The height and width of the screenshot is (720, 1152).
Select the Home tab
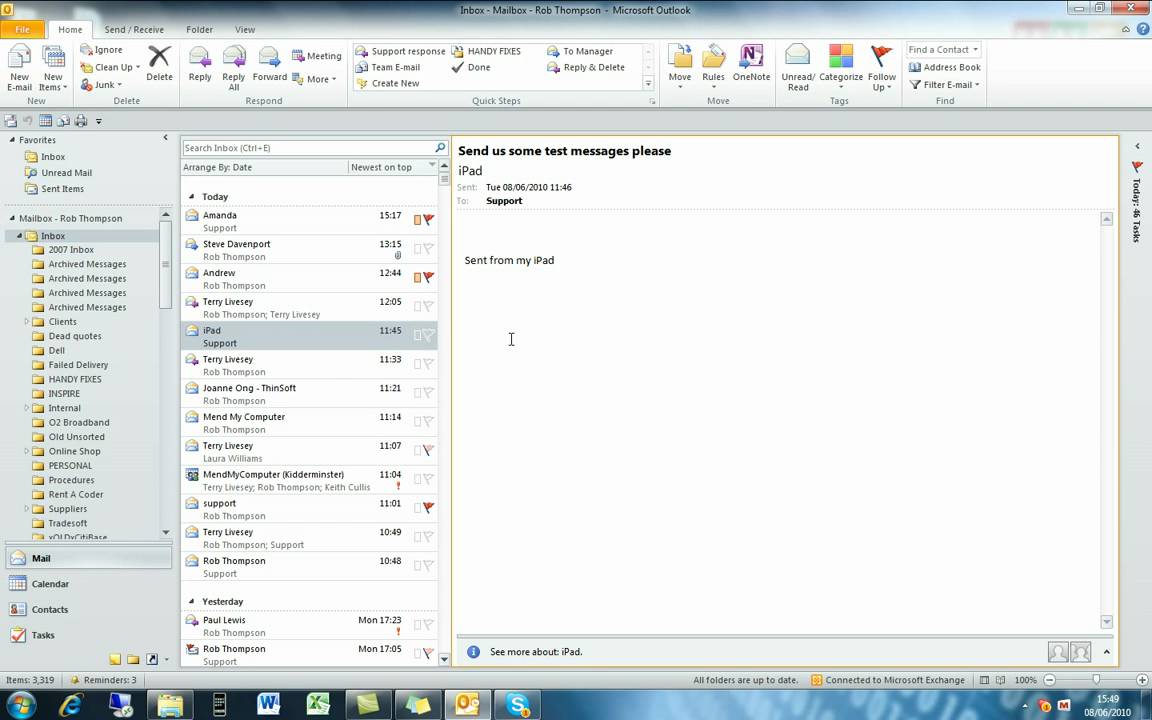[71, 29]
